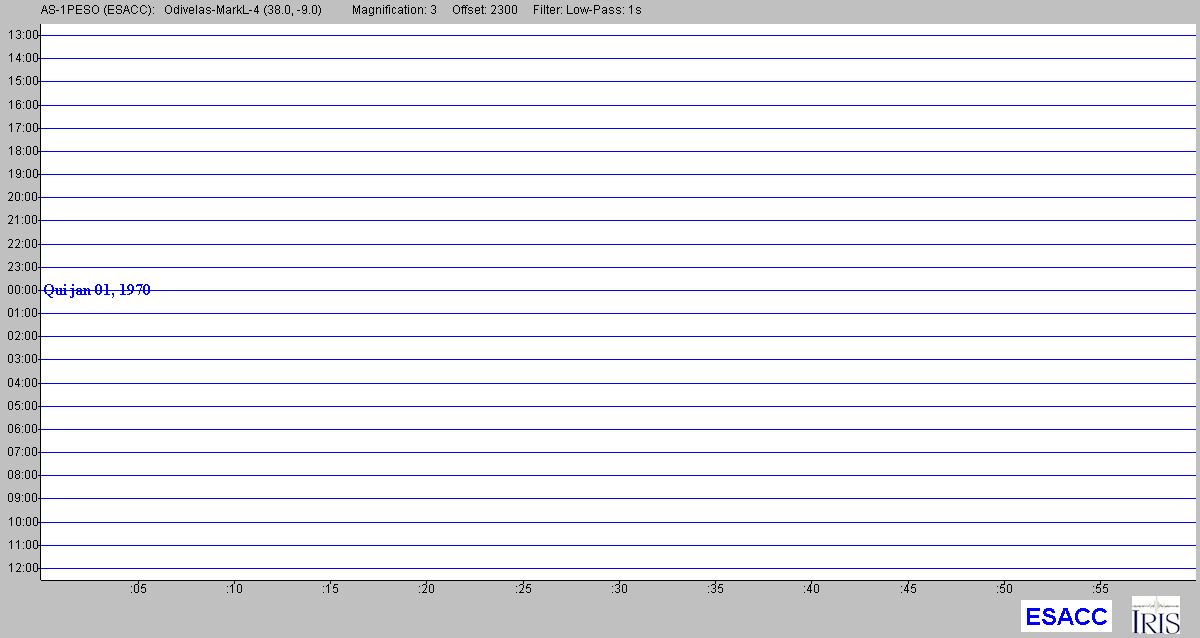Image resolution: width=1200 pixels, height=638 pixels.
Task: Click the AS-1PESO (ESACC) title text
Action: pos(97,9)
